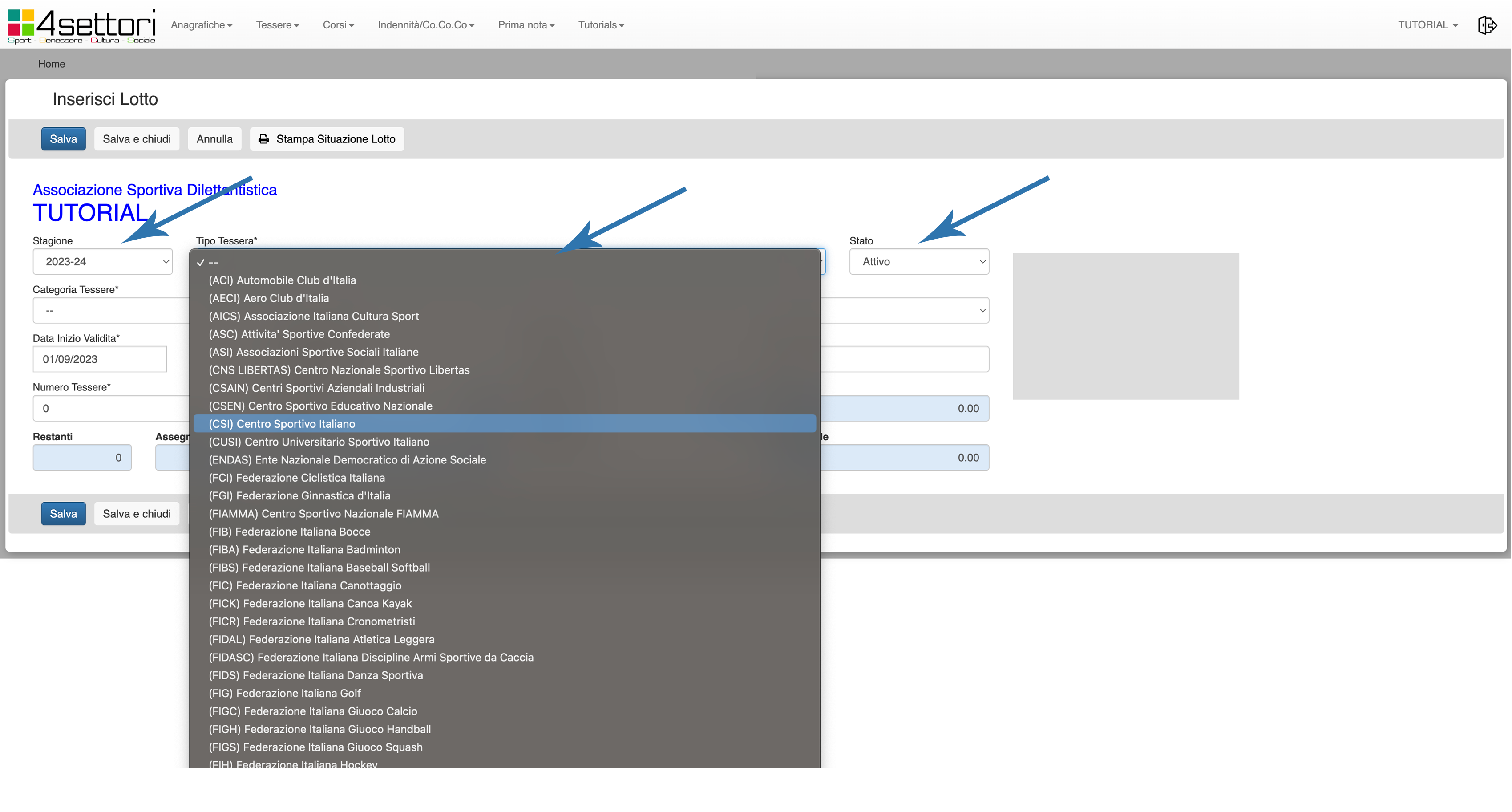
Task: Select (ACI) Automobile Club d'Italia option
Action: pyautogui.click(x=282, y=280)
